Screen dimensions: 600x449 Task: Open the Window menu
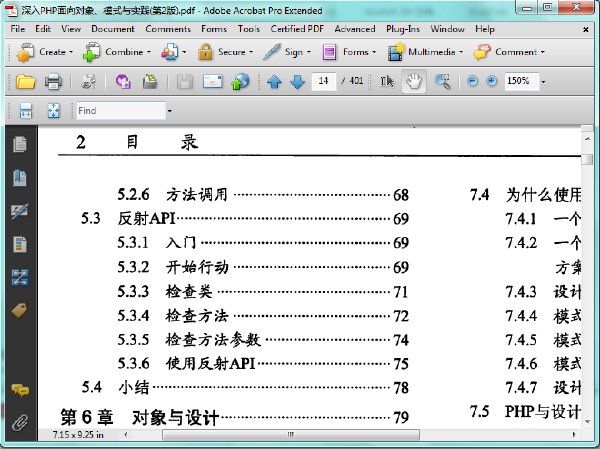(447, 29)
